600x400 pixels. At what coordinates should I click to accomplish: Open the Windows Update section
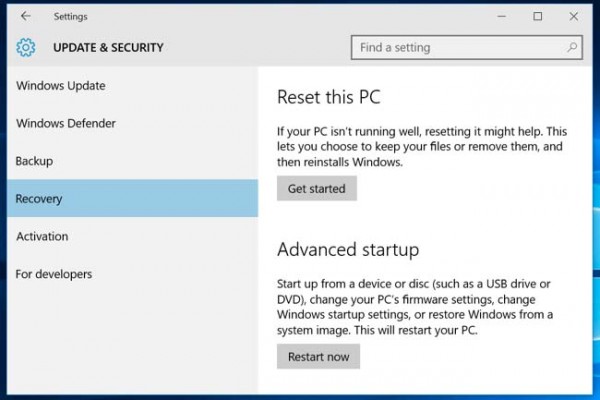tap(60, 86)
